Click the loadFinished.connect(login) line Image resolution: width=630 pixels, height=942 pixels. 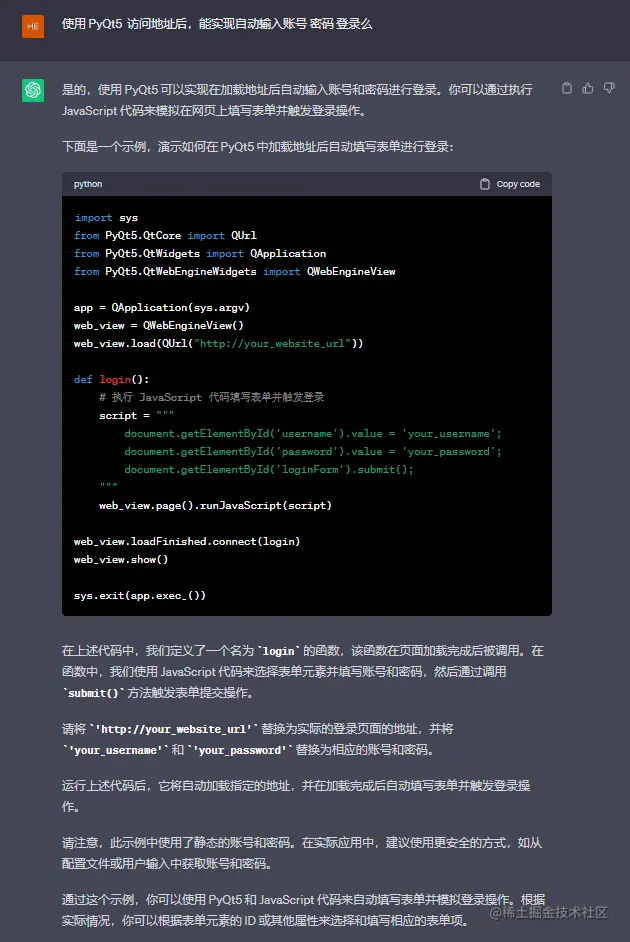point(187,542)
